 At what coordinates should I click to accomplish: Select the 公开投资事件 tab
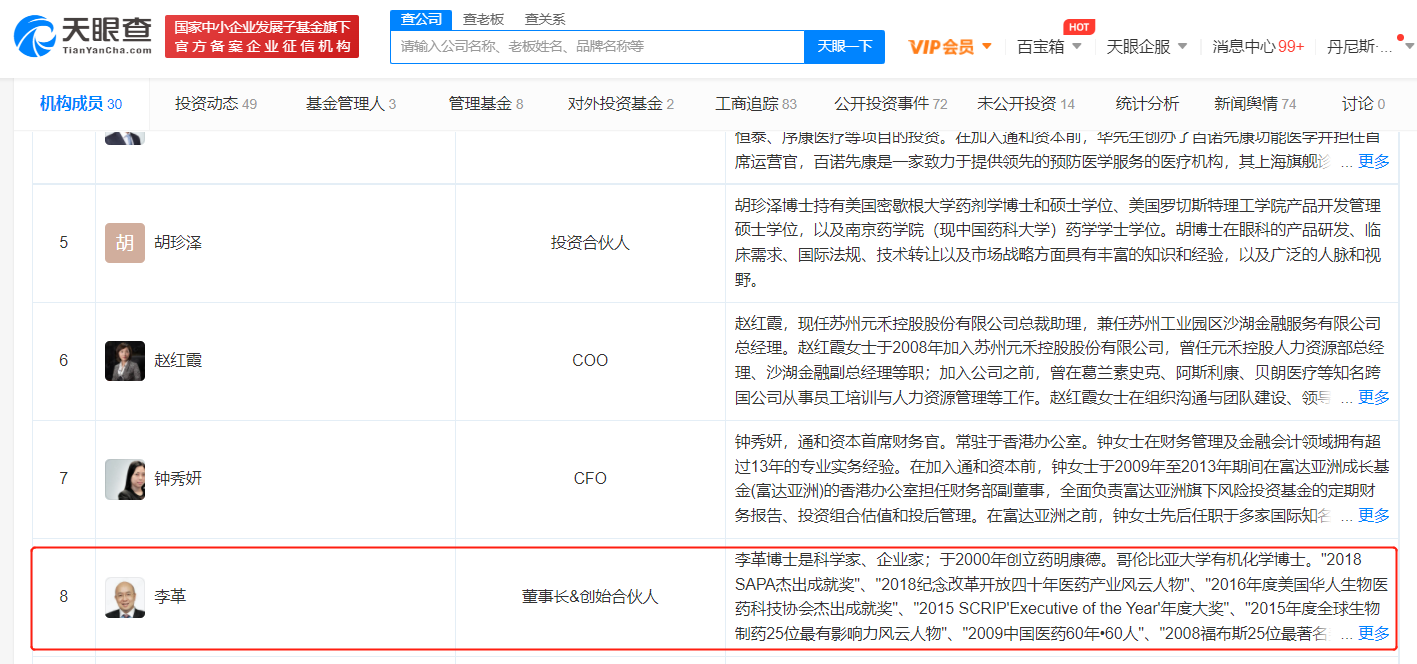(x=890, y=104)
